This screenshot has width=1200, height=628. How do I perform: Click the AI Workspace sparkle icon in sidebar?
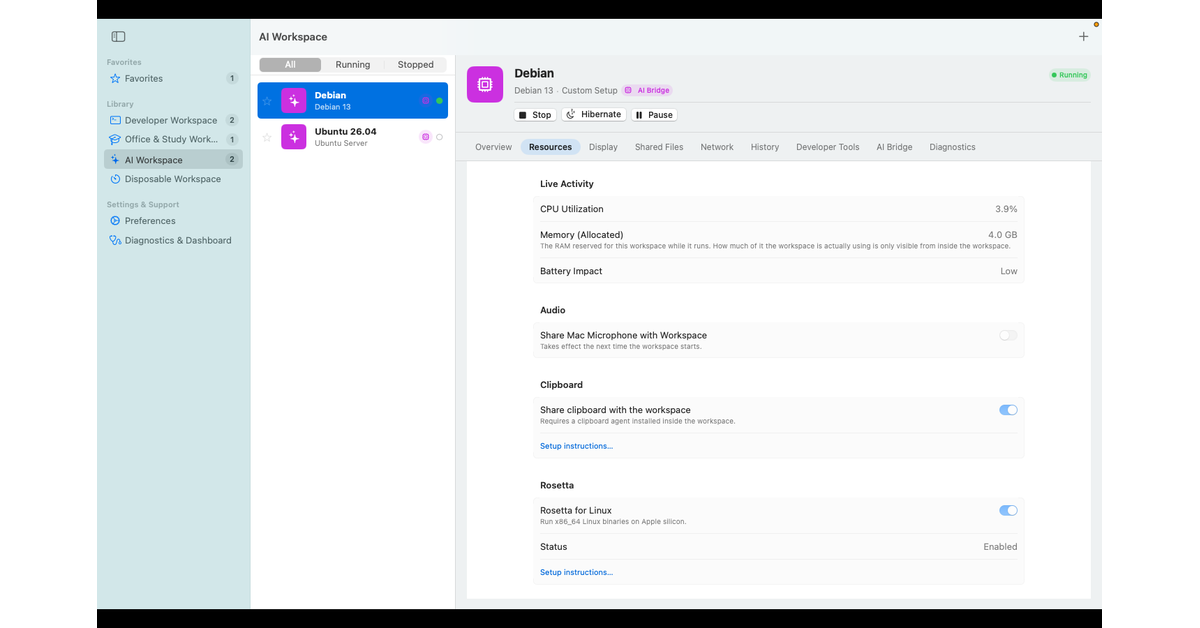(115, 160)
